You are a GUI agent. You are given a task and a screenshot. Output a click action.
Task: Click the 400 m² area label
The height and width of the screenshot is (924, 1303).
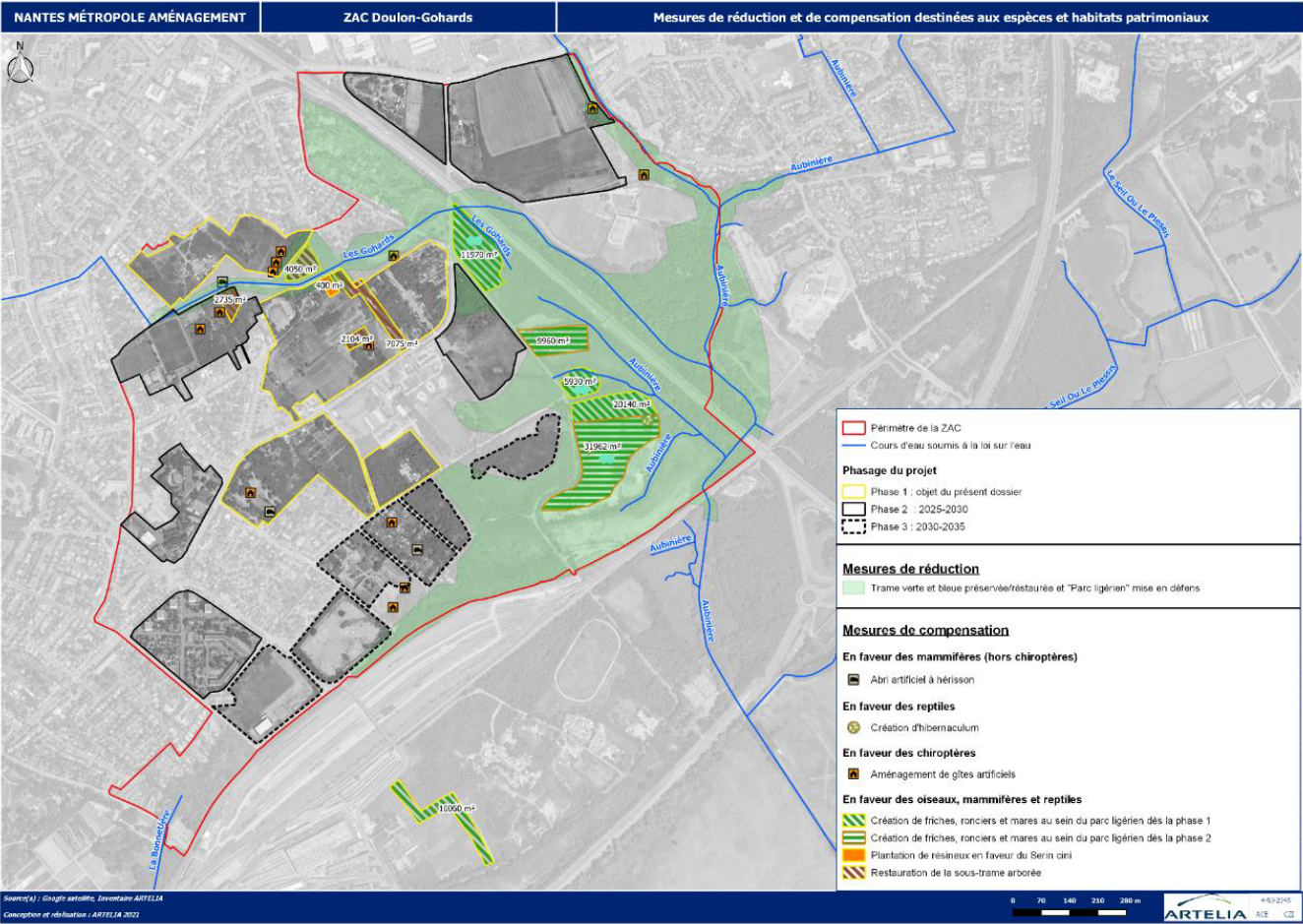329,285
